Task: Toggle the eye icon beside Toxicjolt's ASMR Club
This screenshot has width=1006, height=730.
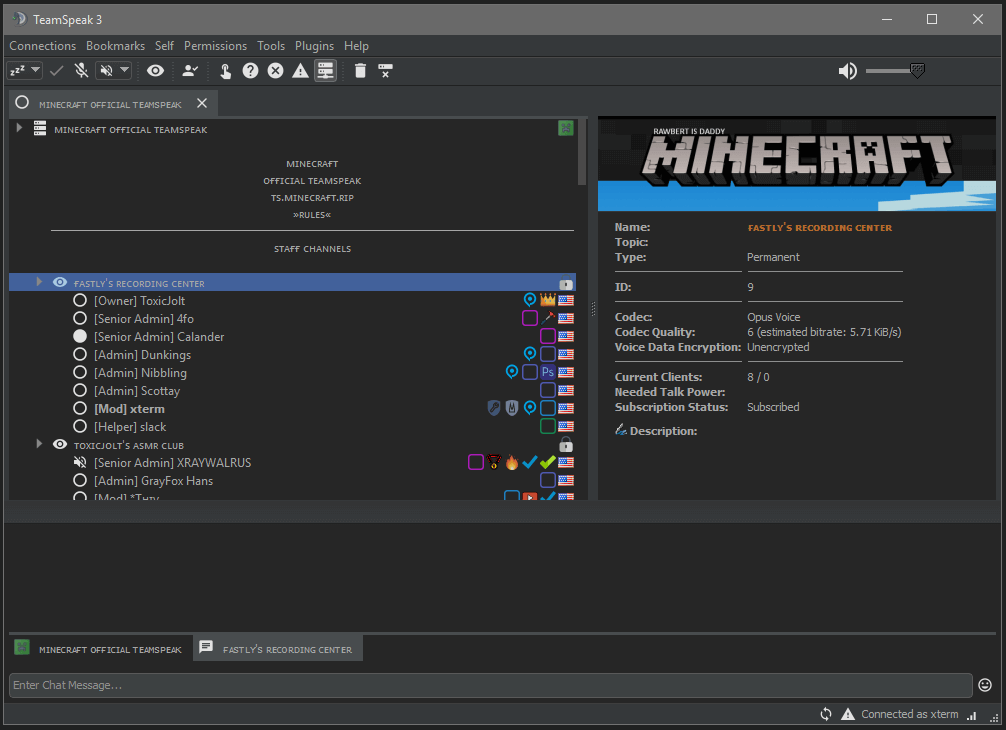Action: (x=60, y=444)
